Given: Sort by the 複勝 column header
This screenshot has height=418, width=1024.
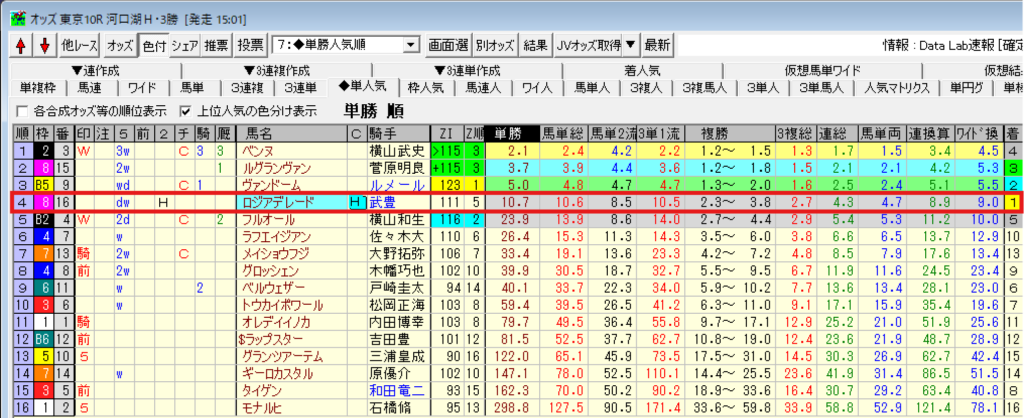Looking at the screenshot, I should pyautogui.click(x=742, y=133).
